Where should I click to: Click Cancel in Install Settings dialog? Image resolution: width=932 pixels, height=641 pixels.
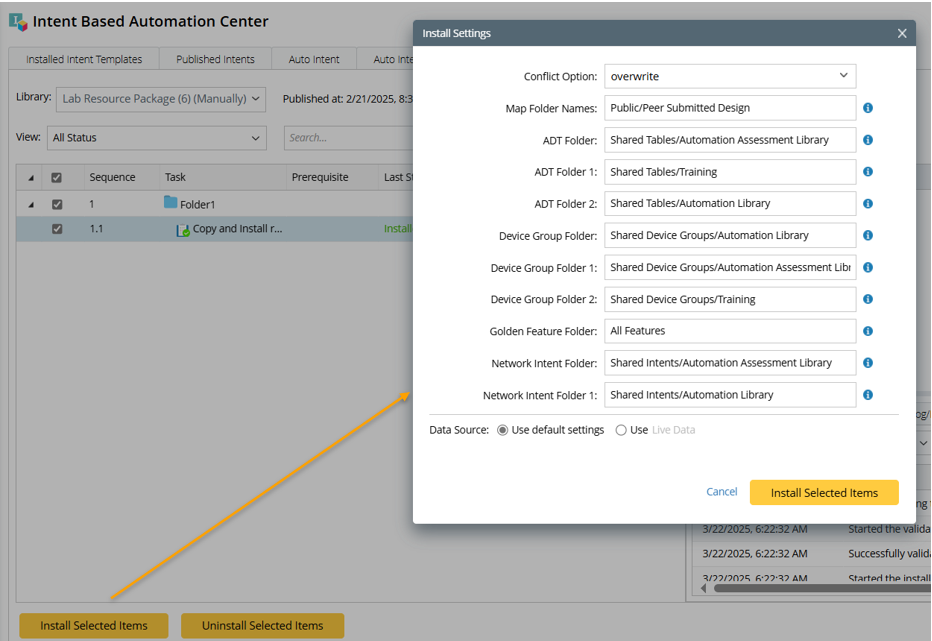[x=721, y=492]
